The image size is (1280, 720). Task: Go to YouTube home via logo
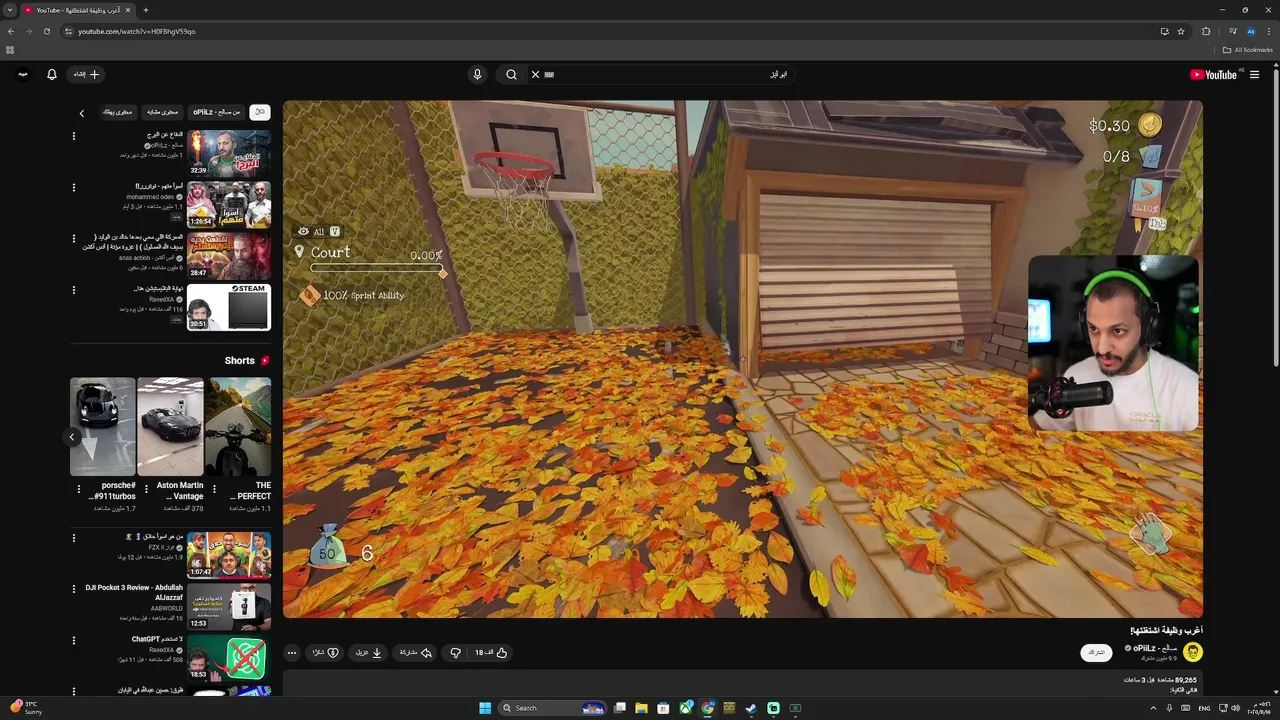[x=1214, y=74]
